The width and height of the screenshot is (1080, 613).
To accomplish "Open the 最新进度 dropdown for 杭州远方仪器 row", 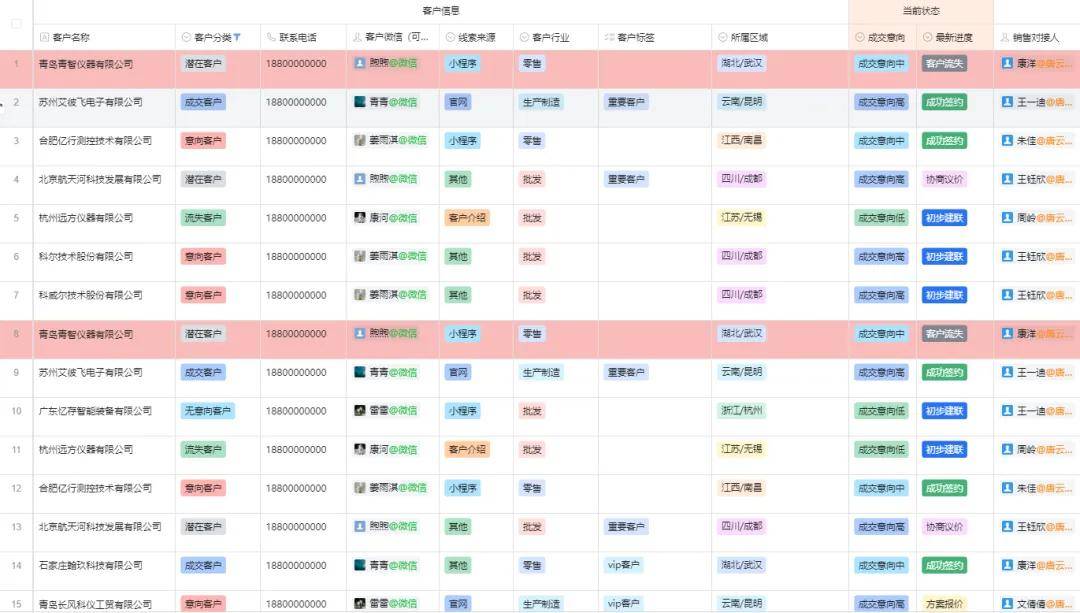I will point(943,217).
